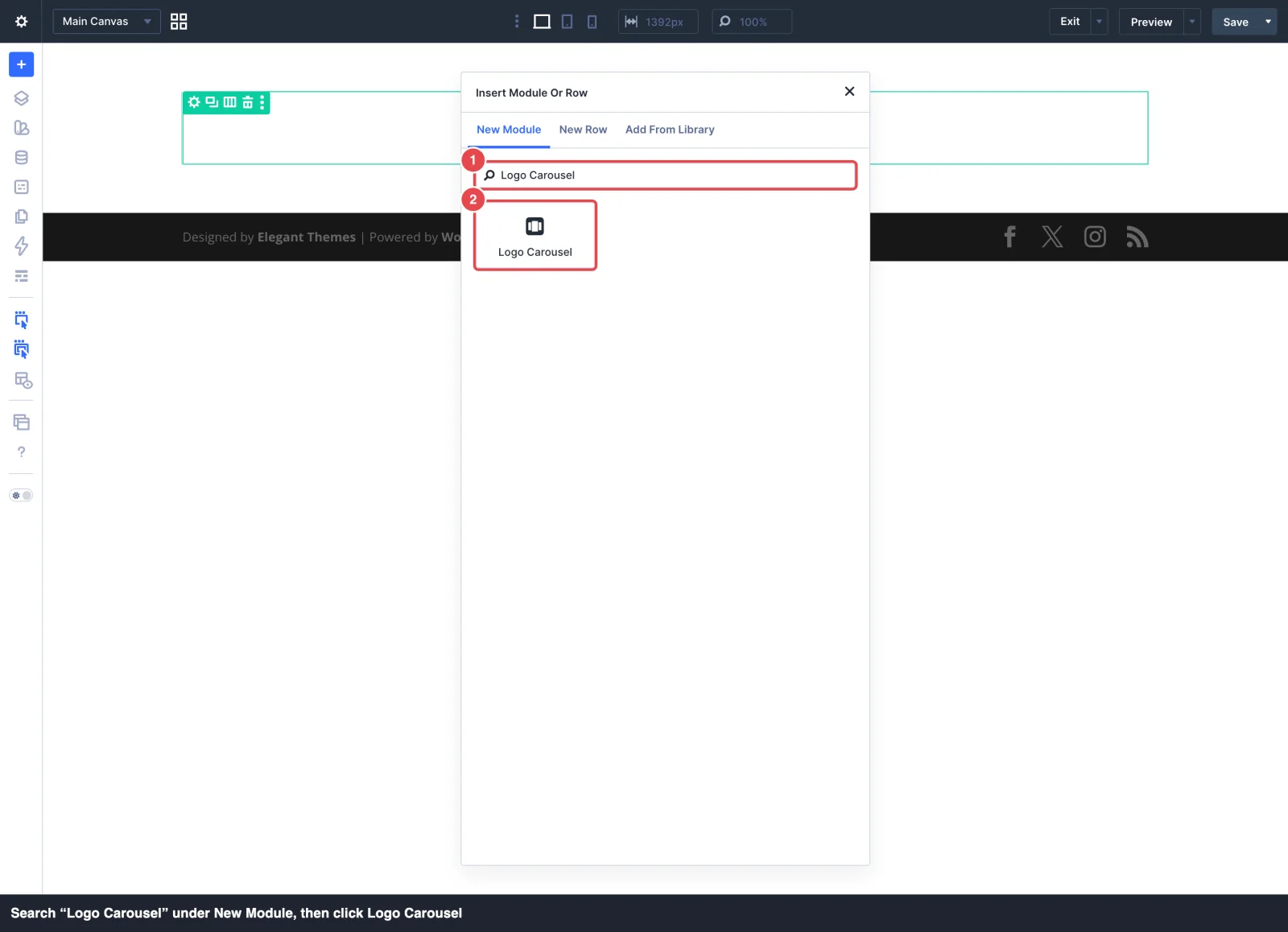
Task: Delete row with trash icon
Action: coord(248,102)
